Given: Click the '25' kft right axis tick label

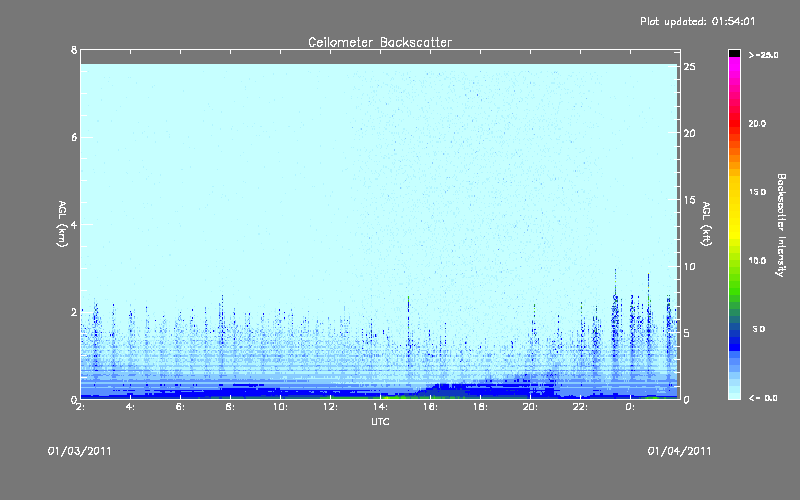Looking at the screenshot, I should (690, 67).
